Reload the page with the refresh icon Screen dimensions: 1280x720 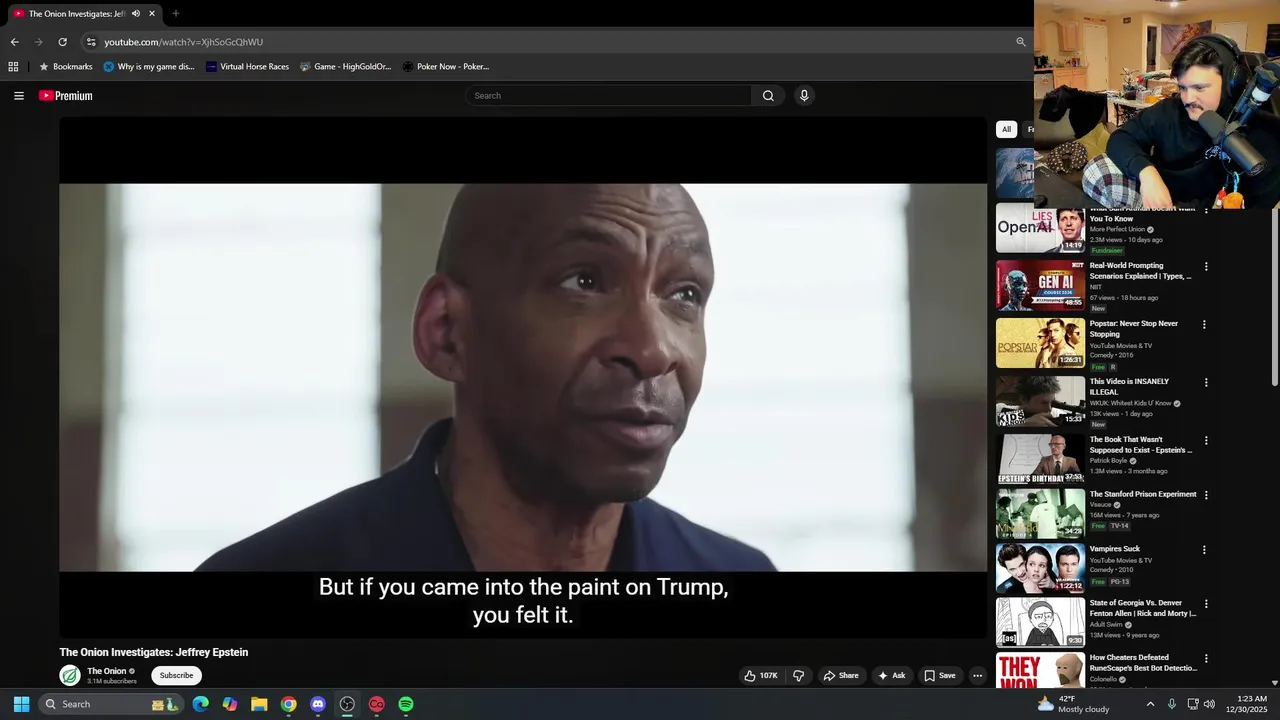(x=62, y=42)
